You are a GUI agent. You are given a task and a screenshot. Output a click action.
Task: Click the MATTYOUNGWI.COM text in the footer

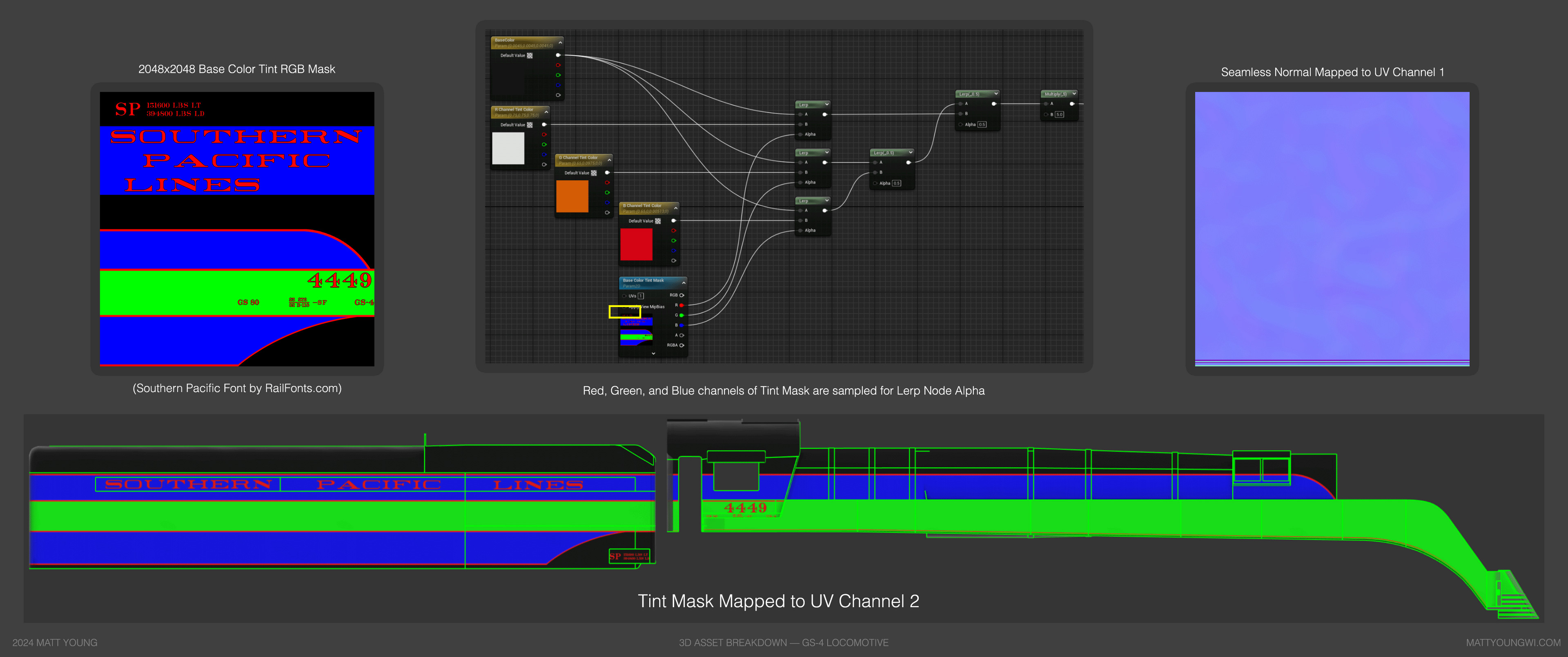(1512, 642)
